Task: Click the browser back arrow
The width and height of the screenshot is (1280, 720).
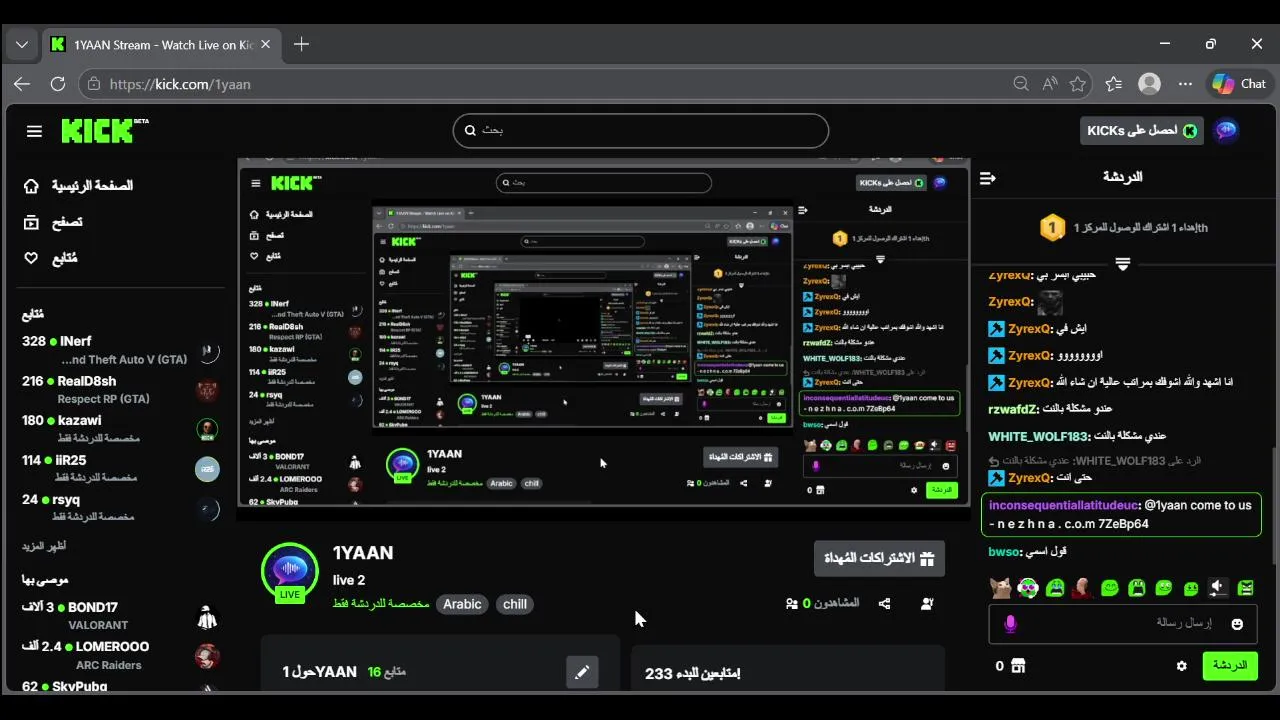Action: point(21,84)
